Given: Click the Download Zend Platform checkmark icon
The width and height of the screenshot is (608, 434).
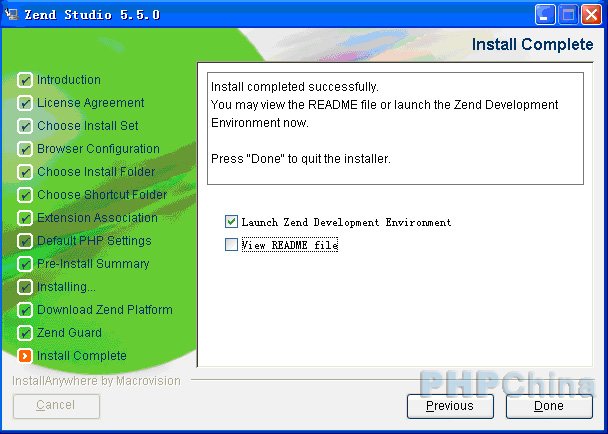Looking at the screenshot, I should click(25, 310).
